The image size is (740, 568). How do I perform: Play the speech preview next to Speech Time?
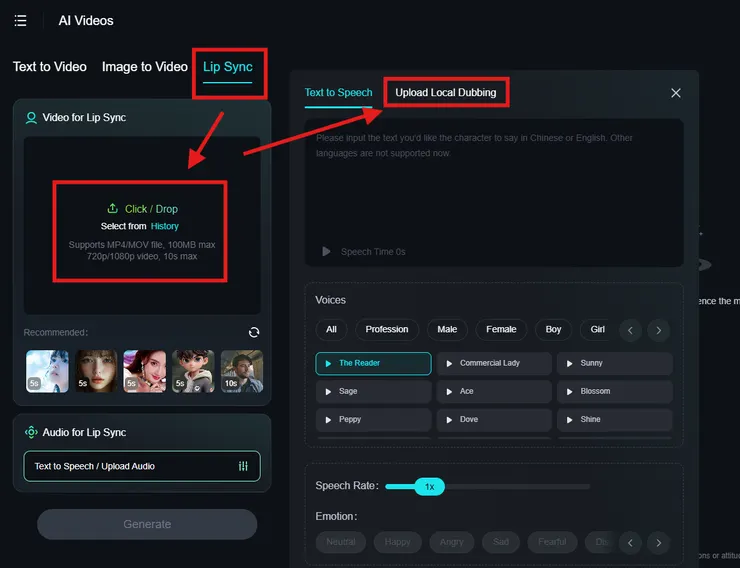(326, 251)
